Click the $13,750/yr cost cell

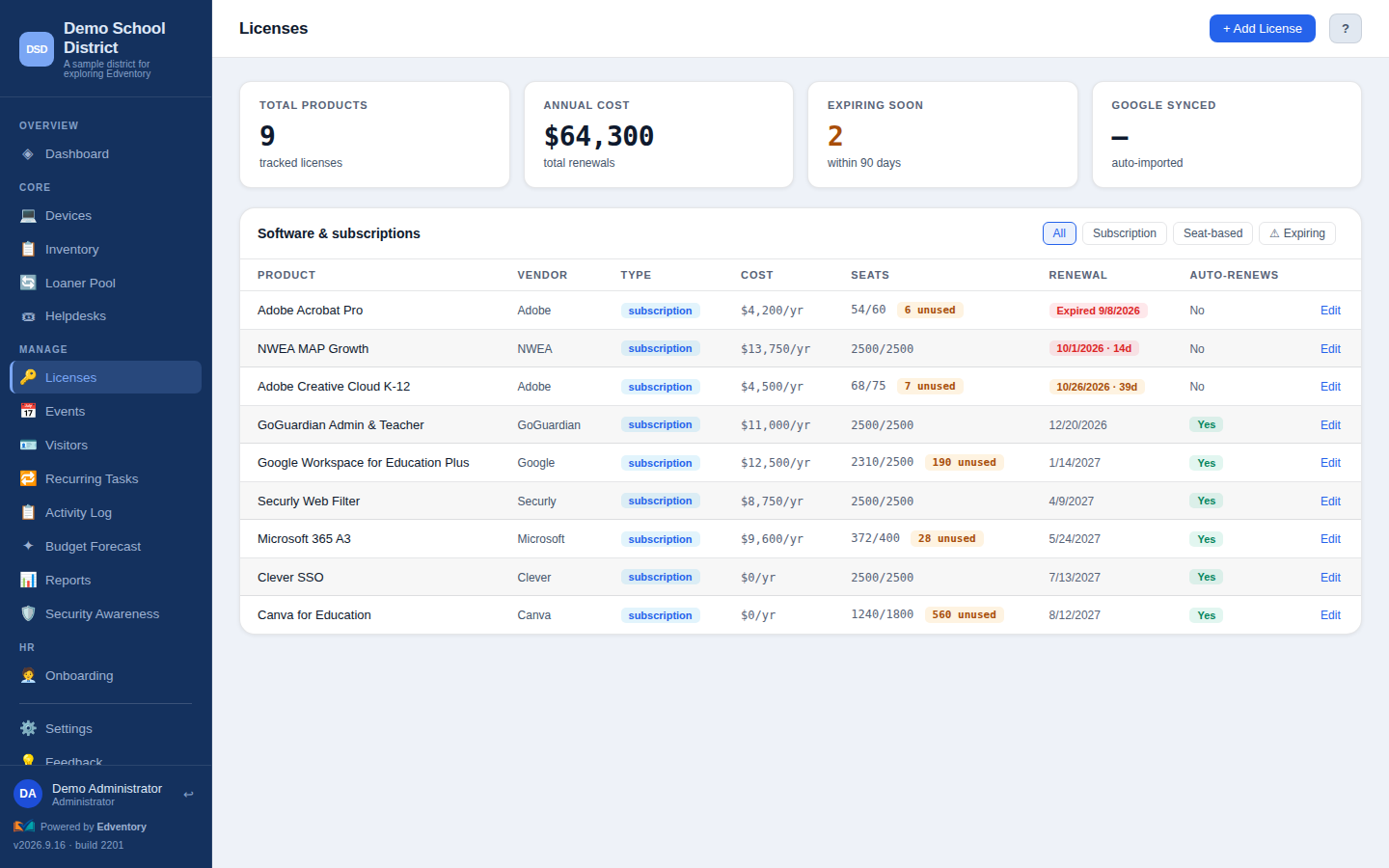pyautogui.click(x=776, y=349)
